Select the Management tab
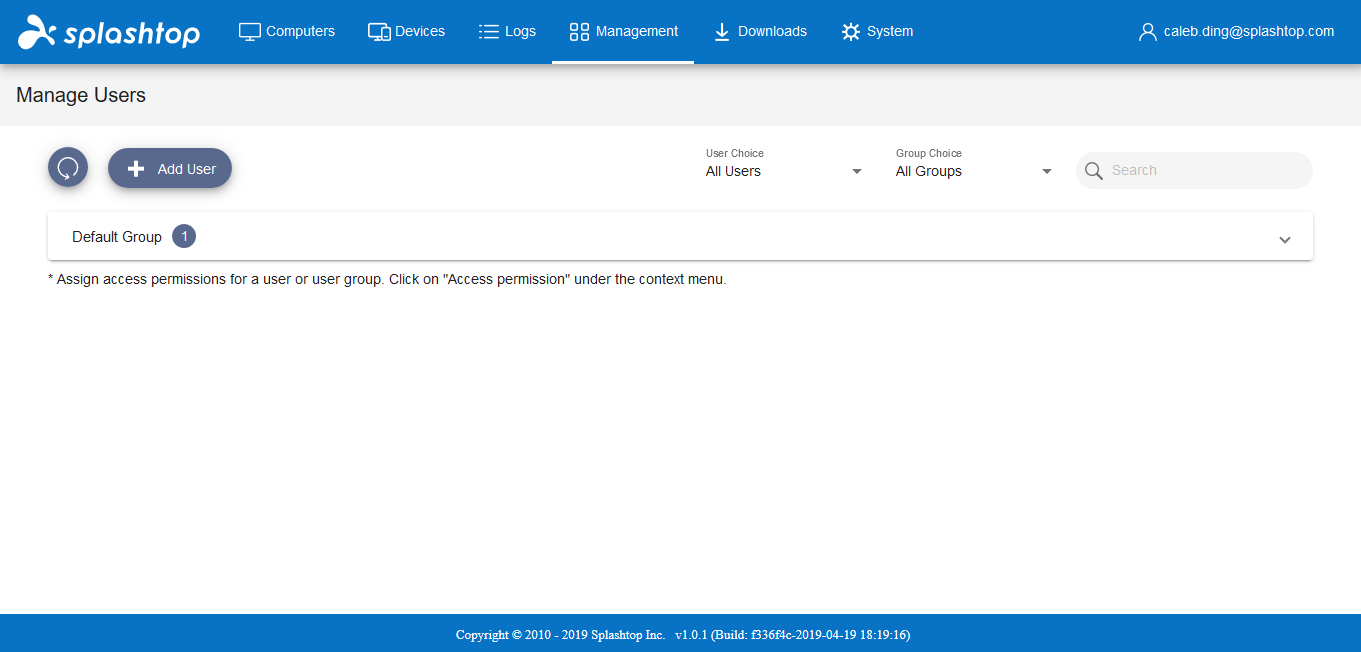This screenshot has height=652, width=1361. pos(623,31)
